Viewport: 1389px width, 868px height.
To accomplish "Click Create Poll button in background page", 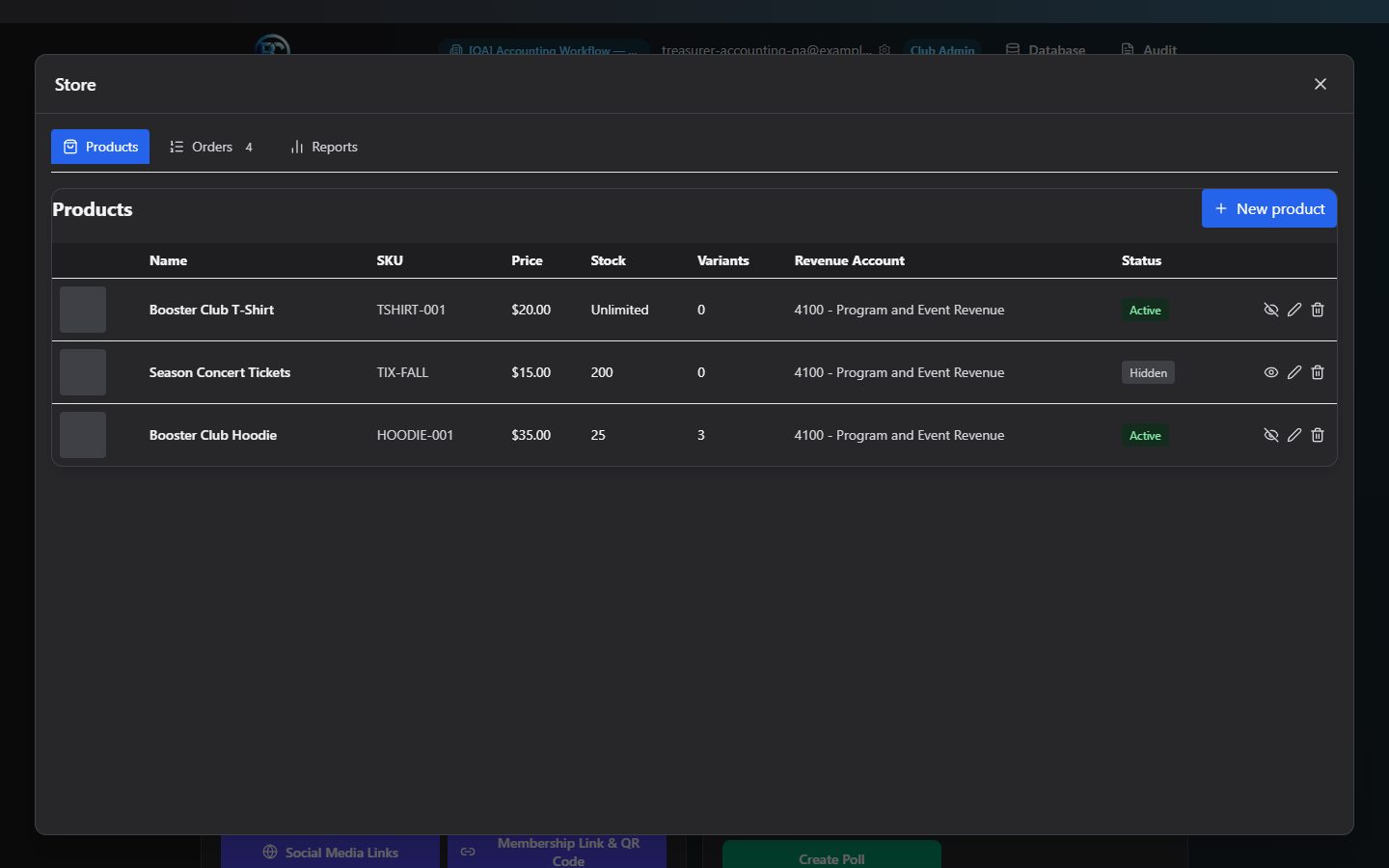I will (831, 854).
